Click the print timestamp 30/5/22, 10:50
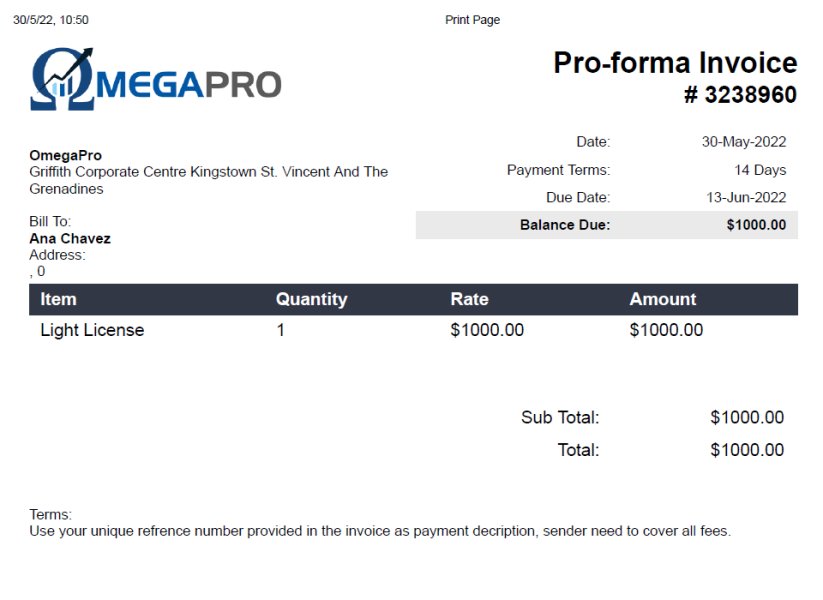This screenshot has height=600, width=823. (51, 20)
